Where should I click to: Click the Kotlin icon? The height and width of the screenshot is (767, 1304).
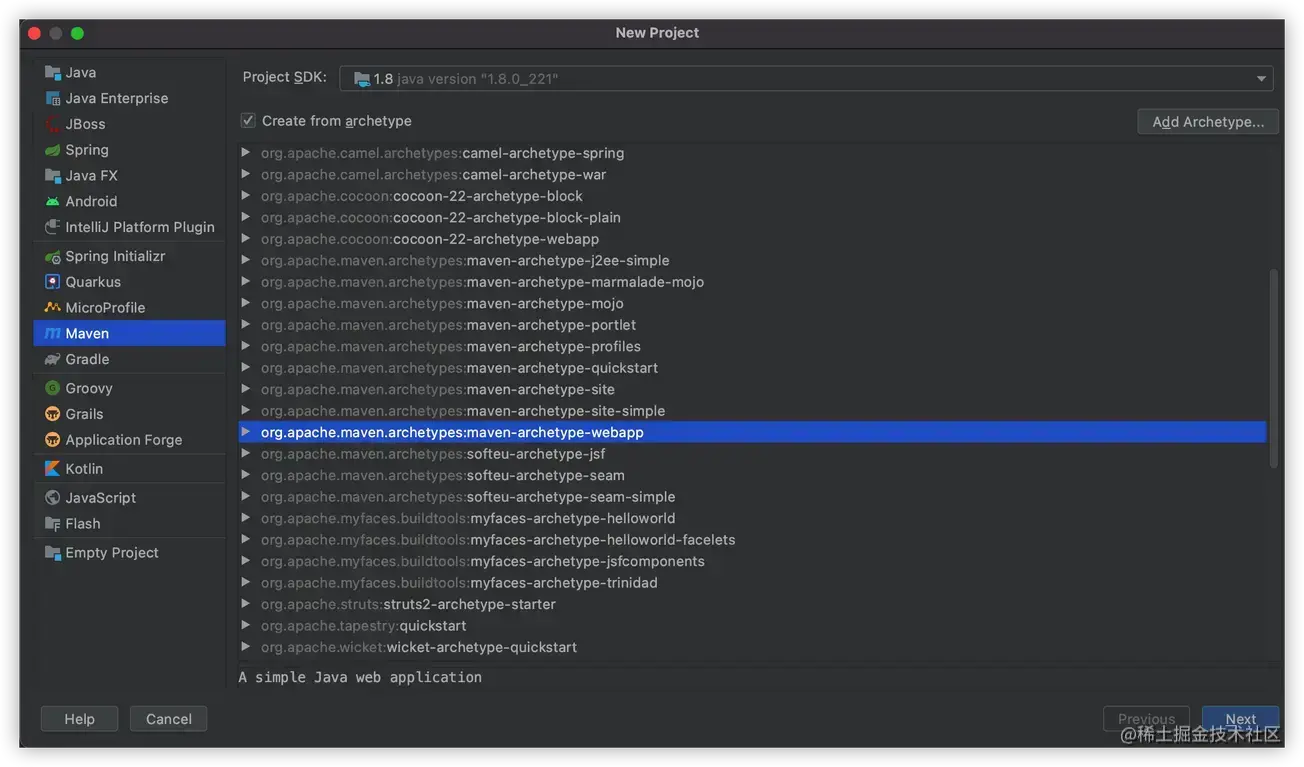click(53, 469)
